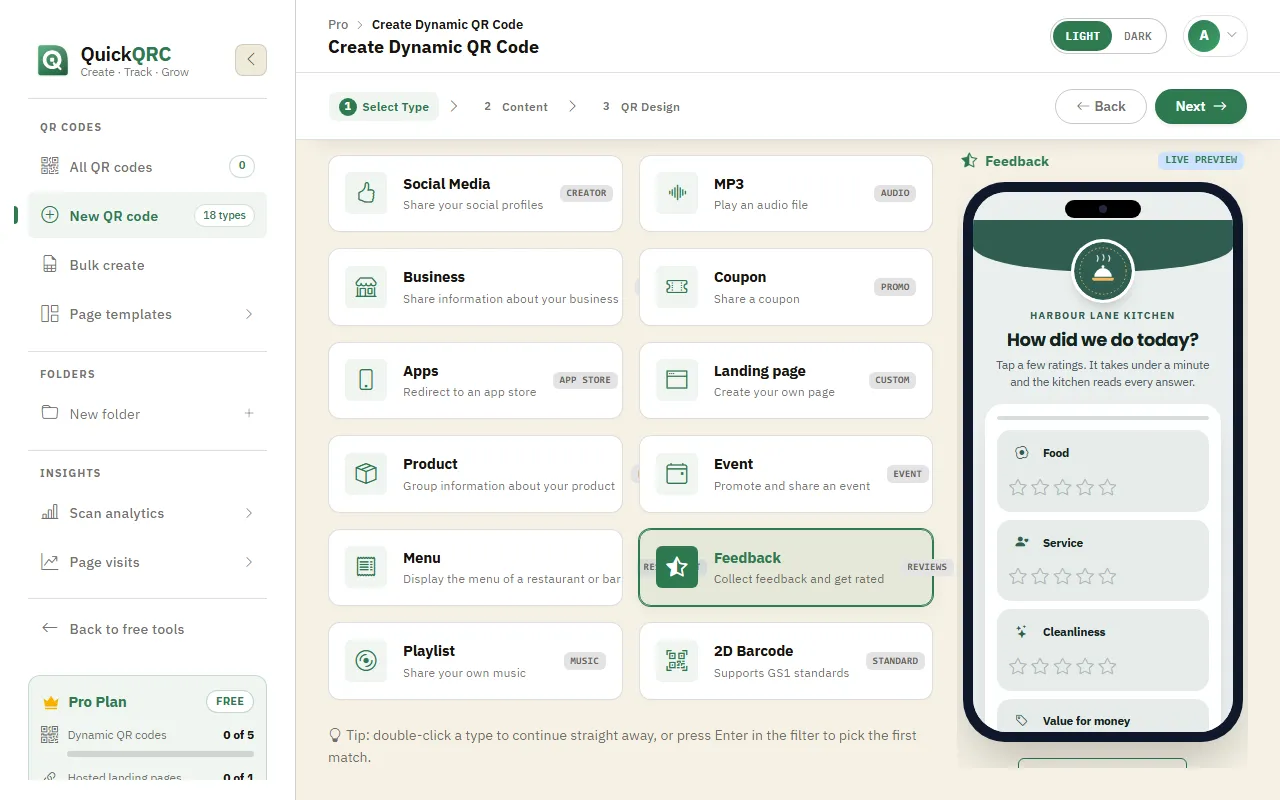Choose the Menu list icon
This screenshot has width=1280, height=800.
pyautogui.click(x=366, y=567)
